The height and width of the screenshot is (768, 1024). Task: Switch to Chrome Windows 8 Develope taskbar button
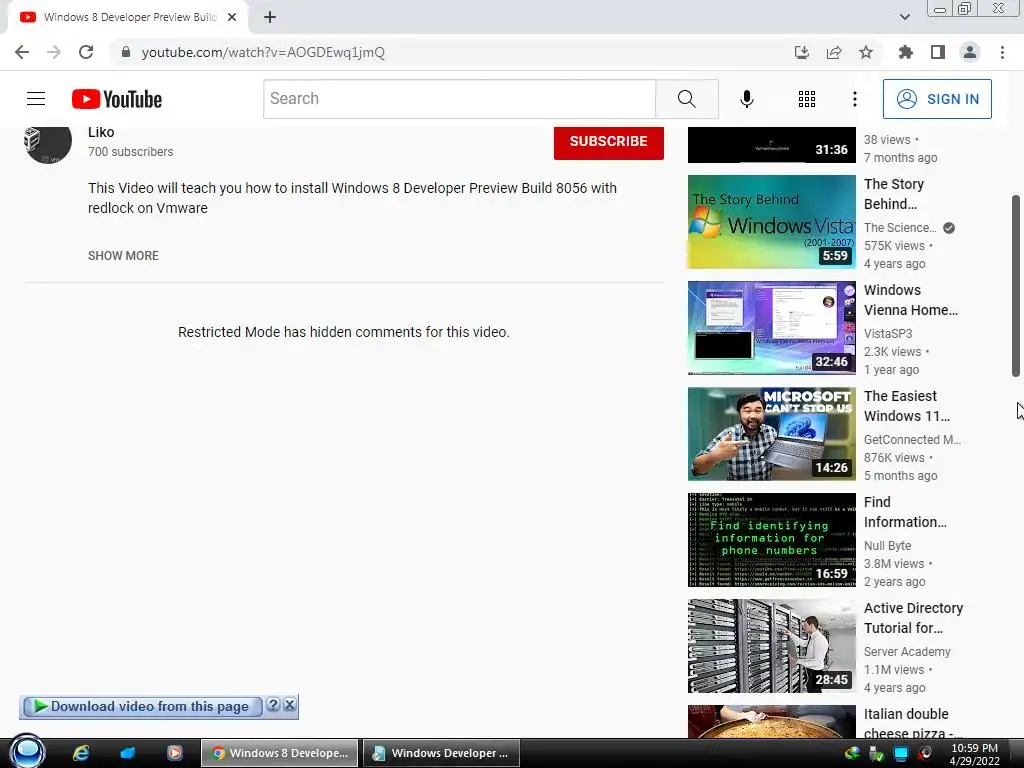click(x=280, y=753)
